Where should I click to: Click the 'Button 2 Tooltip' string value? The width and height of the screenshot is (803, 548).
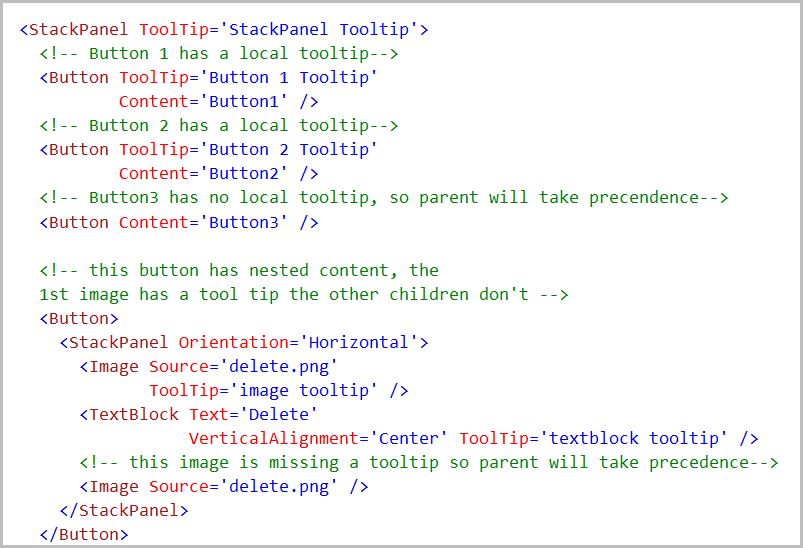point(288,150)
